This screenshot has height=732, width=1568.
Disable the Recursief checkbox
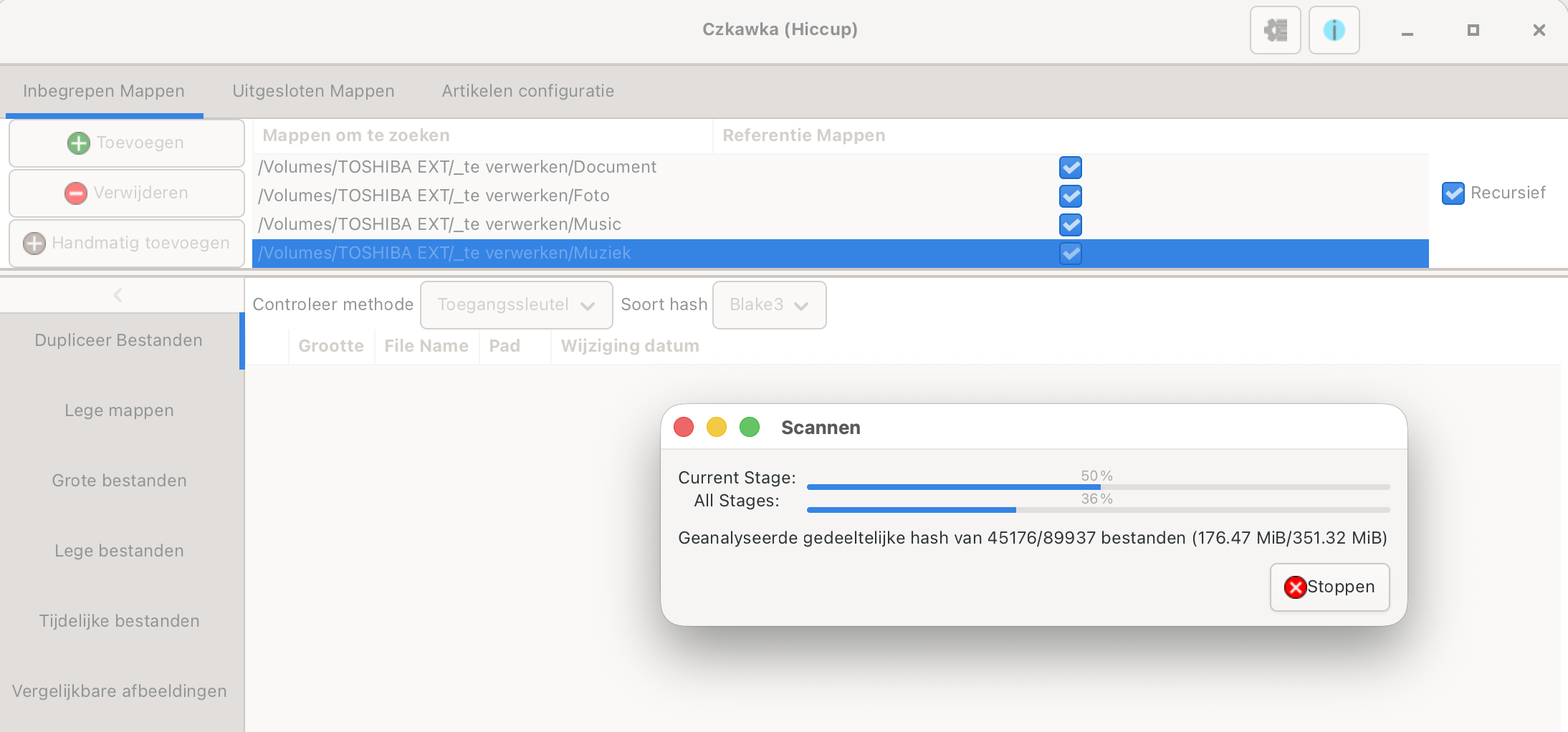point(1453,193)
